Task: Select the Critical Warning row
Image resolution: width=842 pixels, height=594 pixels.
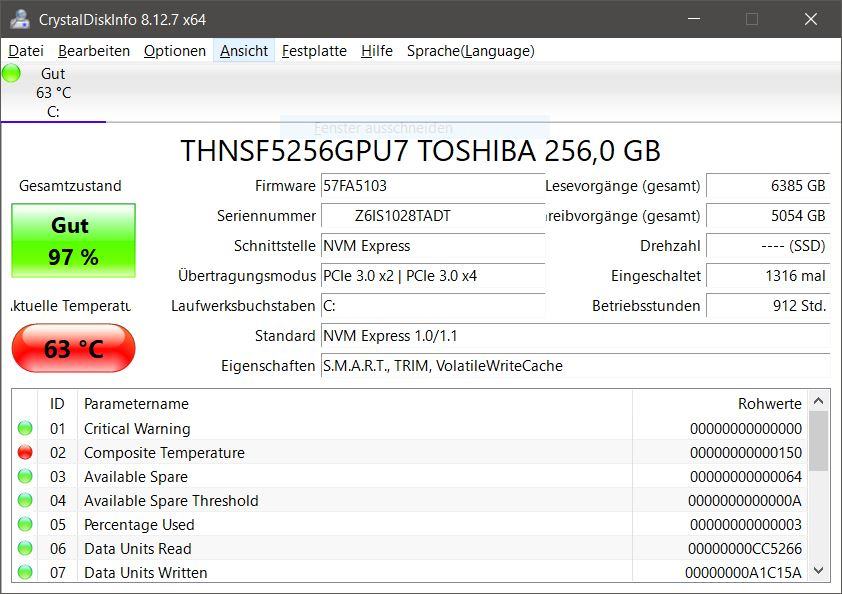Action: (x=410, y=429)
